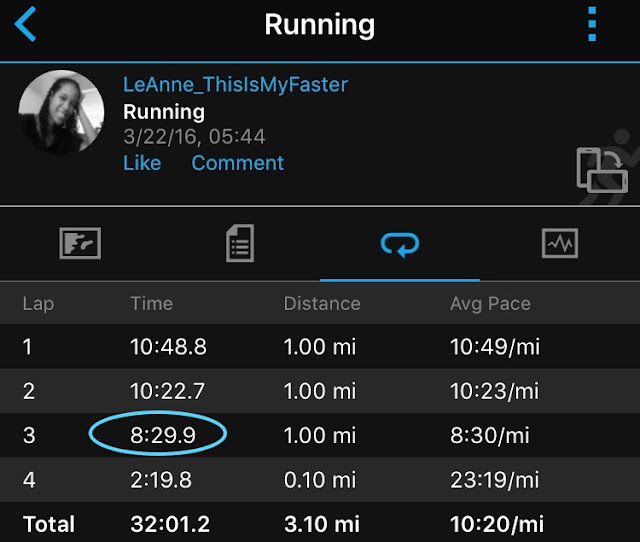
Task: View LeAnne's profile picture
Action: tap(61, 112)
